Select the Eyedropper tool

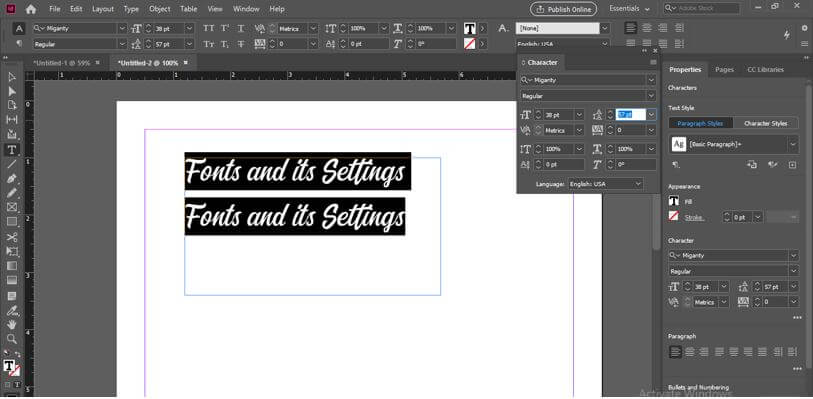coord(12,311)
